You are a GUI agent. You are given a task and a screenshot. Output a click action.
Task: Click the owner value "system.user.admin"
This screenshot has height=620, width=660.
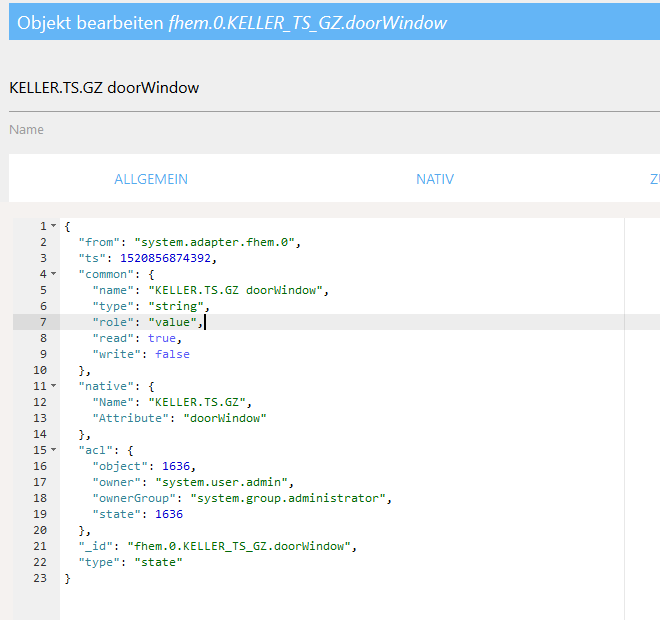tap(221, 482)
